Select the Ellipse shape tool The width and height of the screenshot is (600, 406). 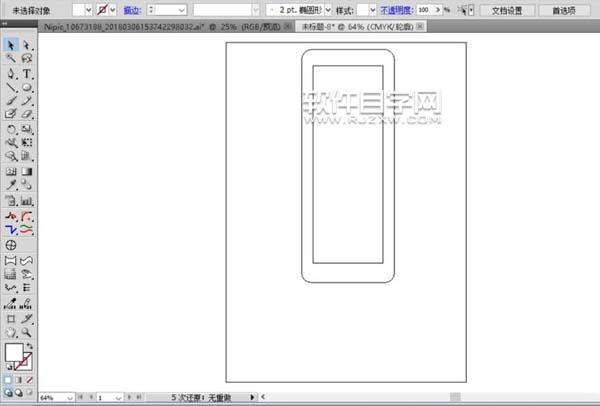[x=26, y=87]
